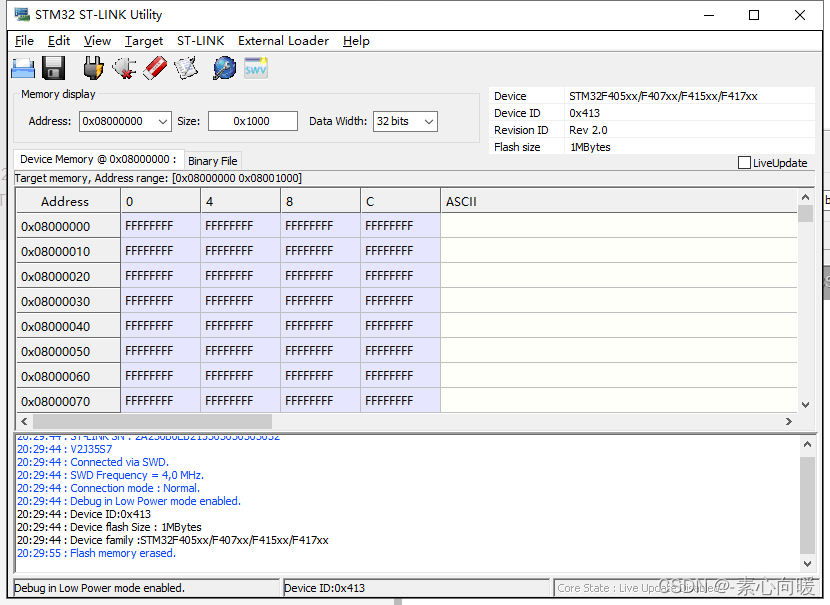Open the Target menu
This screenshot has height=605, width=830.
pos(144,41)
